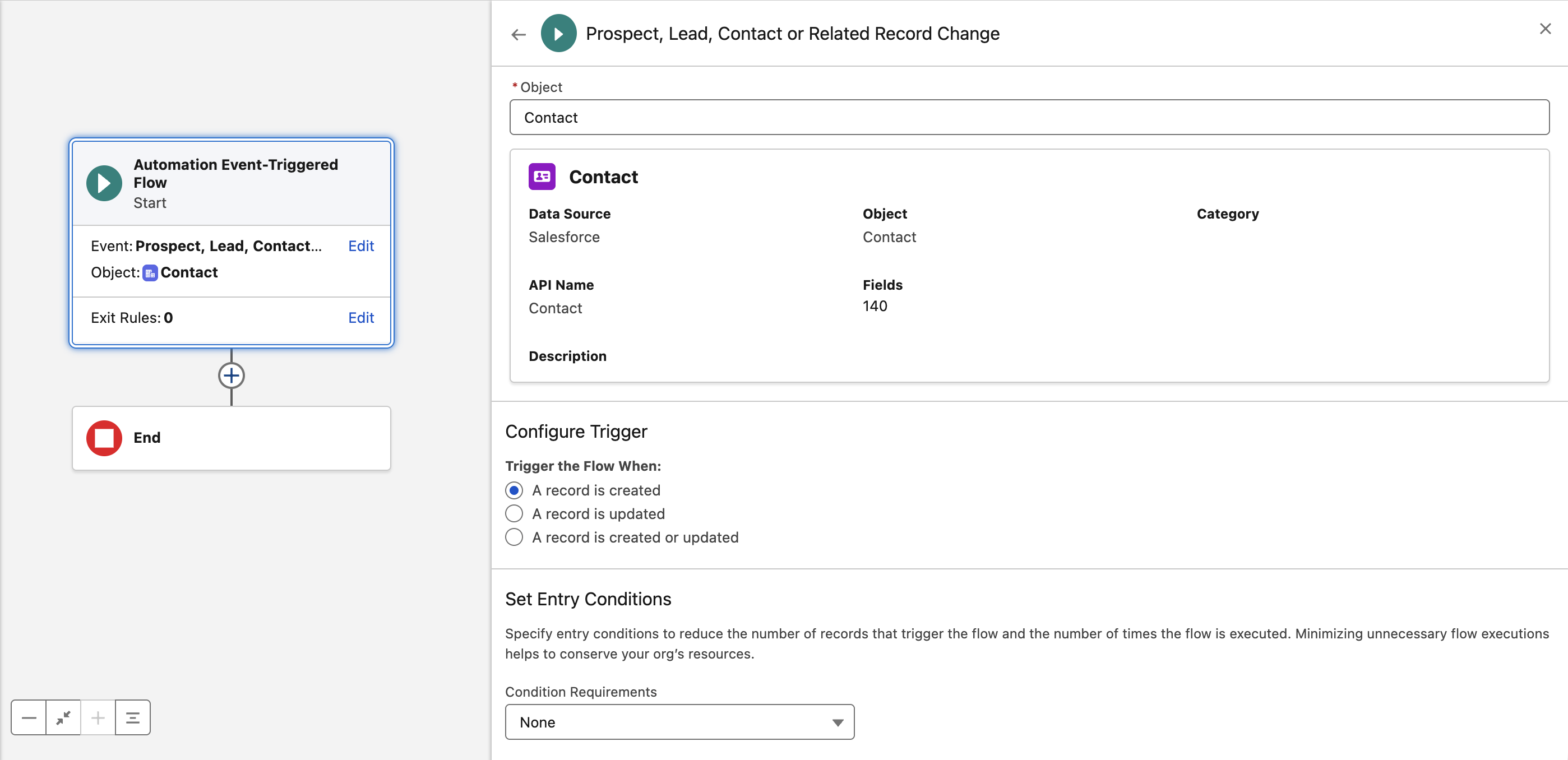Click Edit next to the Event row
Image resolution: width=1568 pixels, height=760 pixels.
coord(360,246)
